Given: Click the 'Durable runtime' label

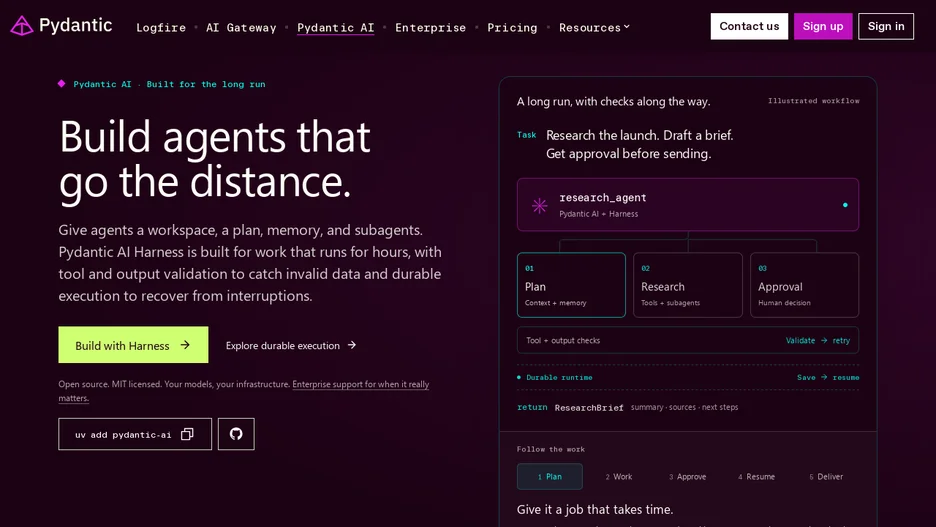Looking at the screenshot, I should (559, 377).
